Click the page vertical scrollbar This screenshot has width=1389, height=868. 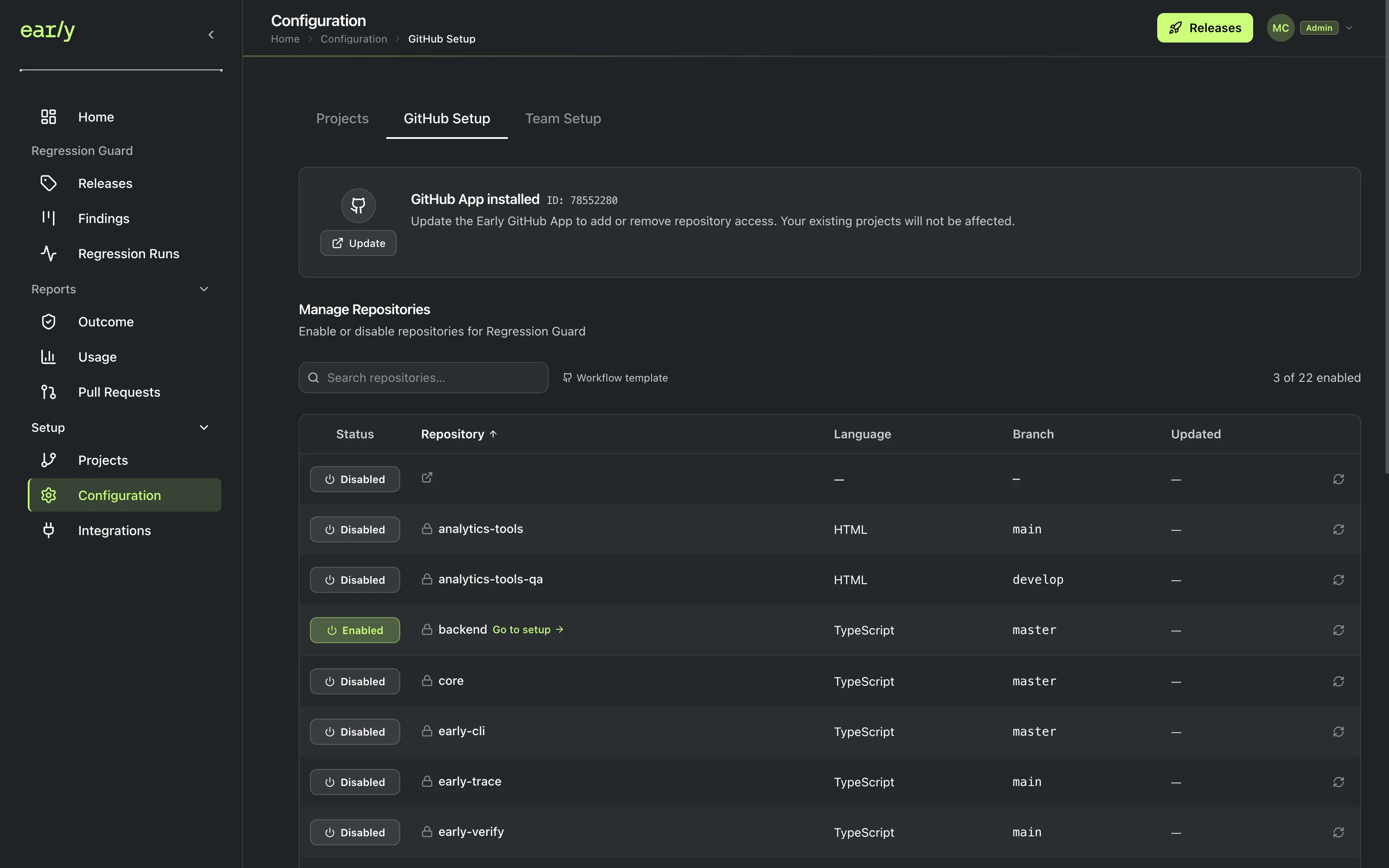(x=1387, y=237)
